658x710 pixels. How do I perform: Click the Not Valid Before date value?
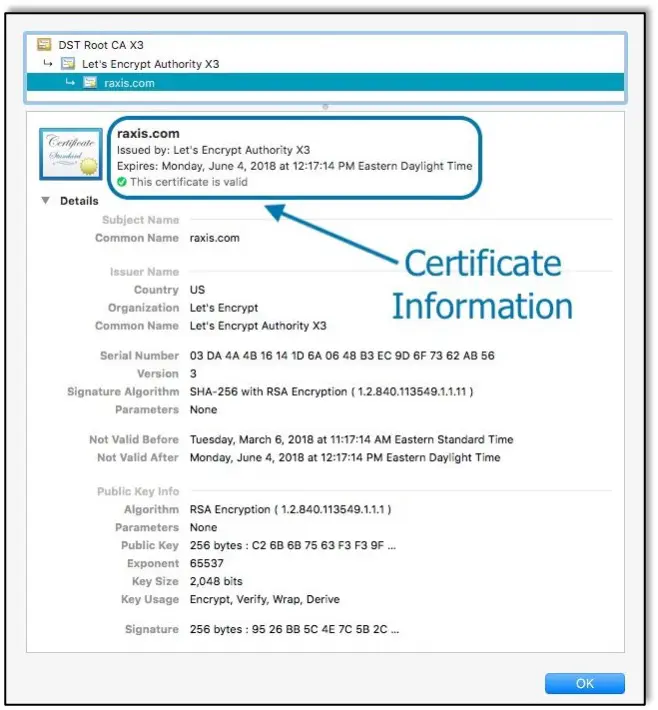tap(351, 440)
